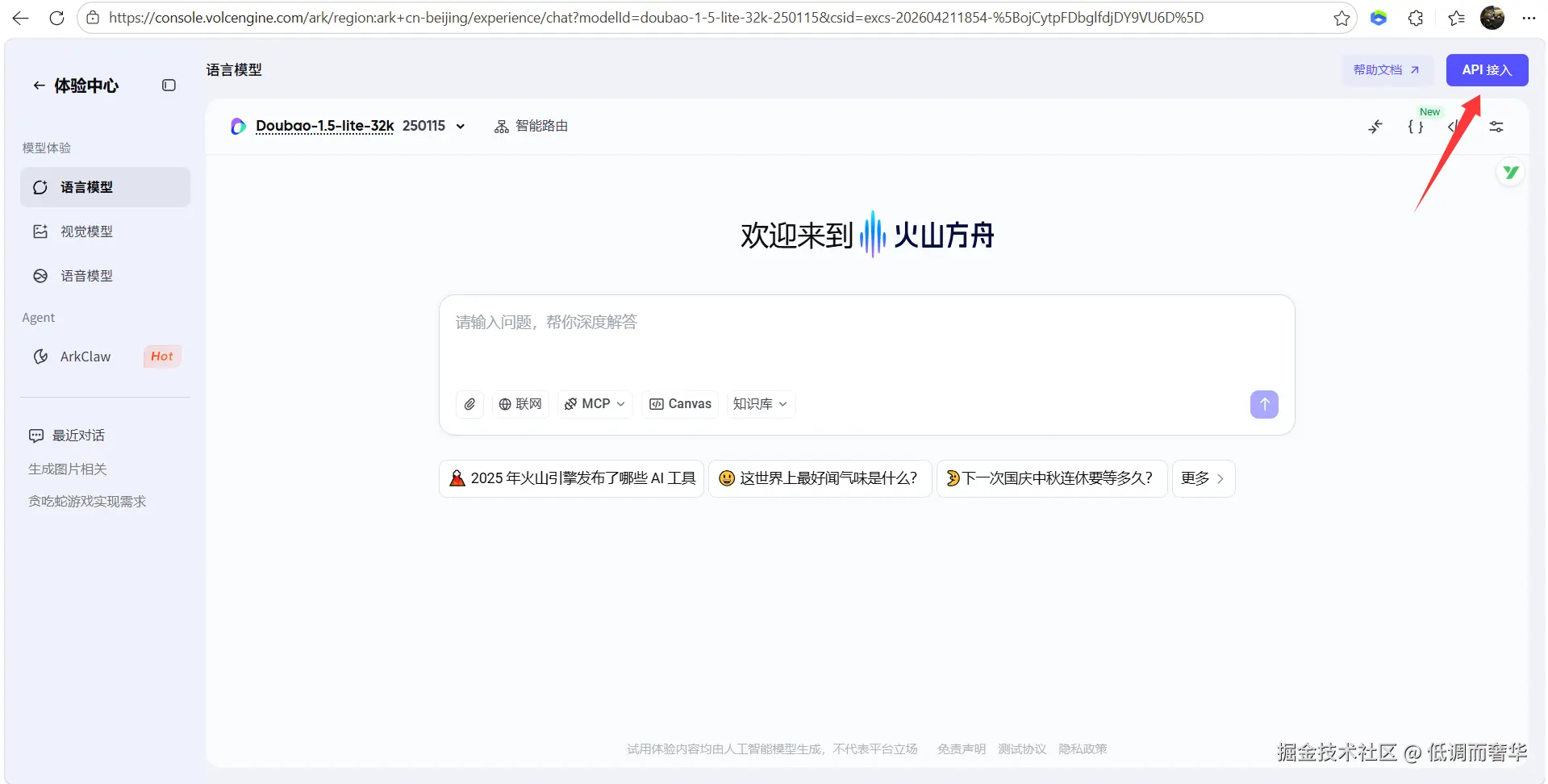The height and width of the screenshot is (784, 1548).
Task: Click the green Y floating icon
Action: coord(1511,173)
